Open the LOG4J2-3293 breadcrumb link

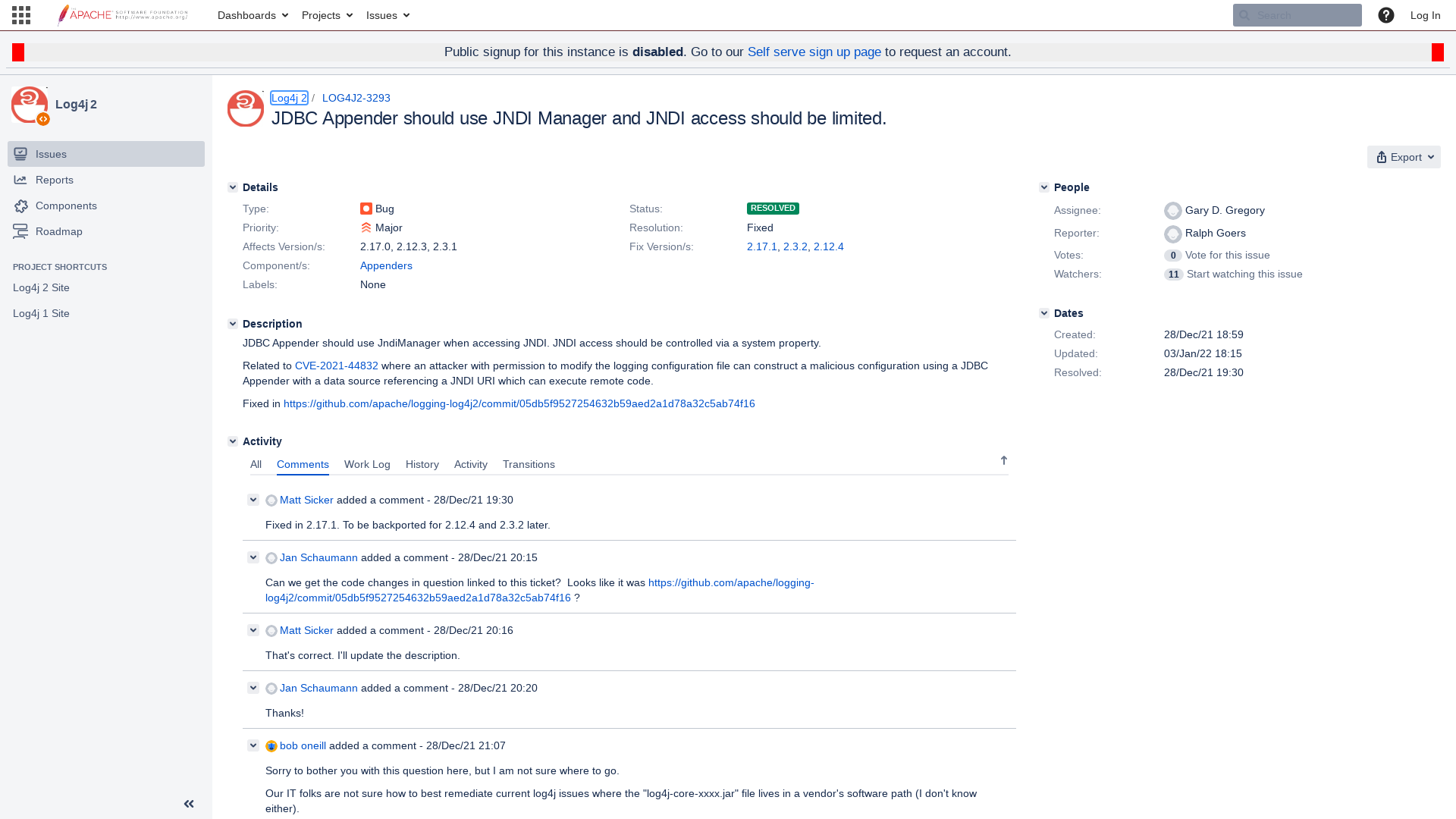coord(356,98)
